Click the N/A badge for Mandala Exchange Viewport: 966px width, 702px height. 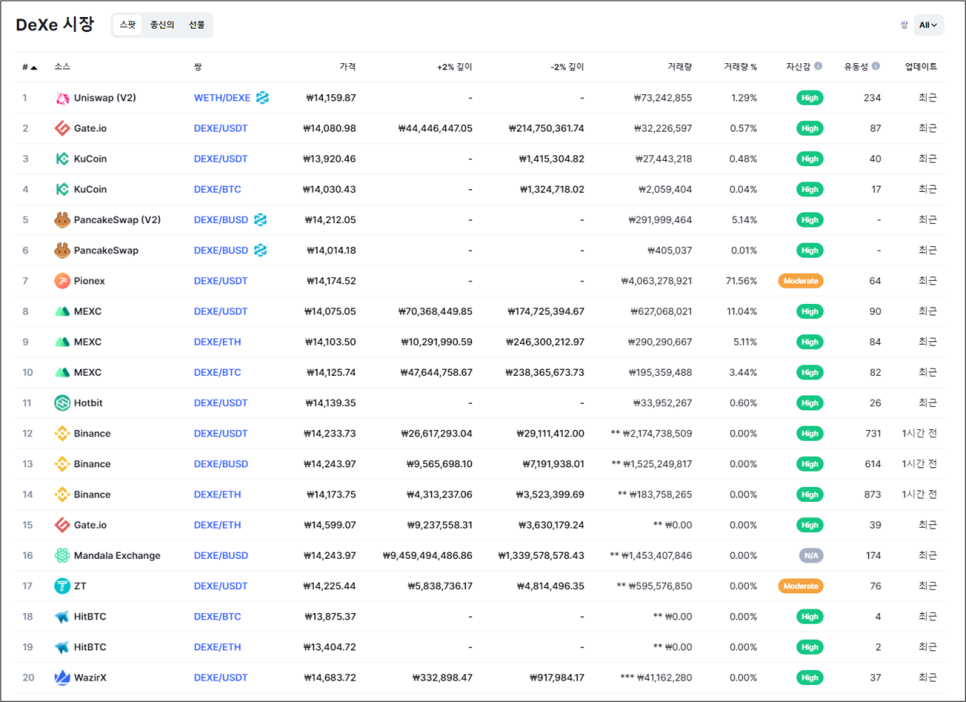click(811, 555)
